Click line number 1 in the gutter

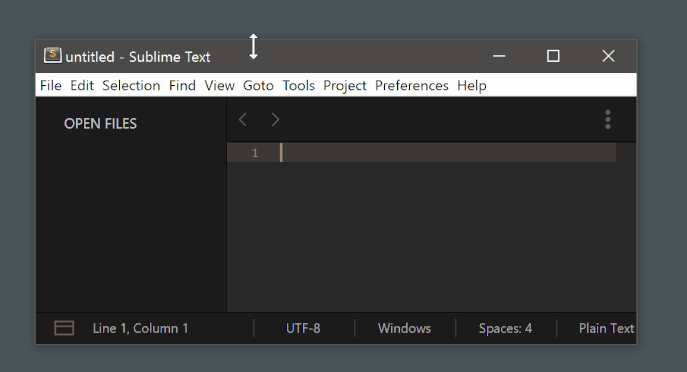pyautogui.click(x=255, y=153)
